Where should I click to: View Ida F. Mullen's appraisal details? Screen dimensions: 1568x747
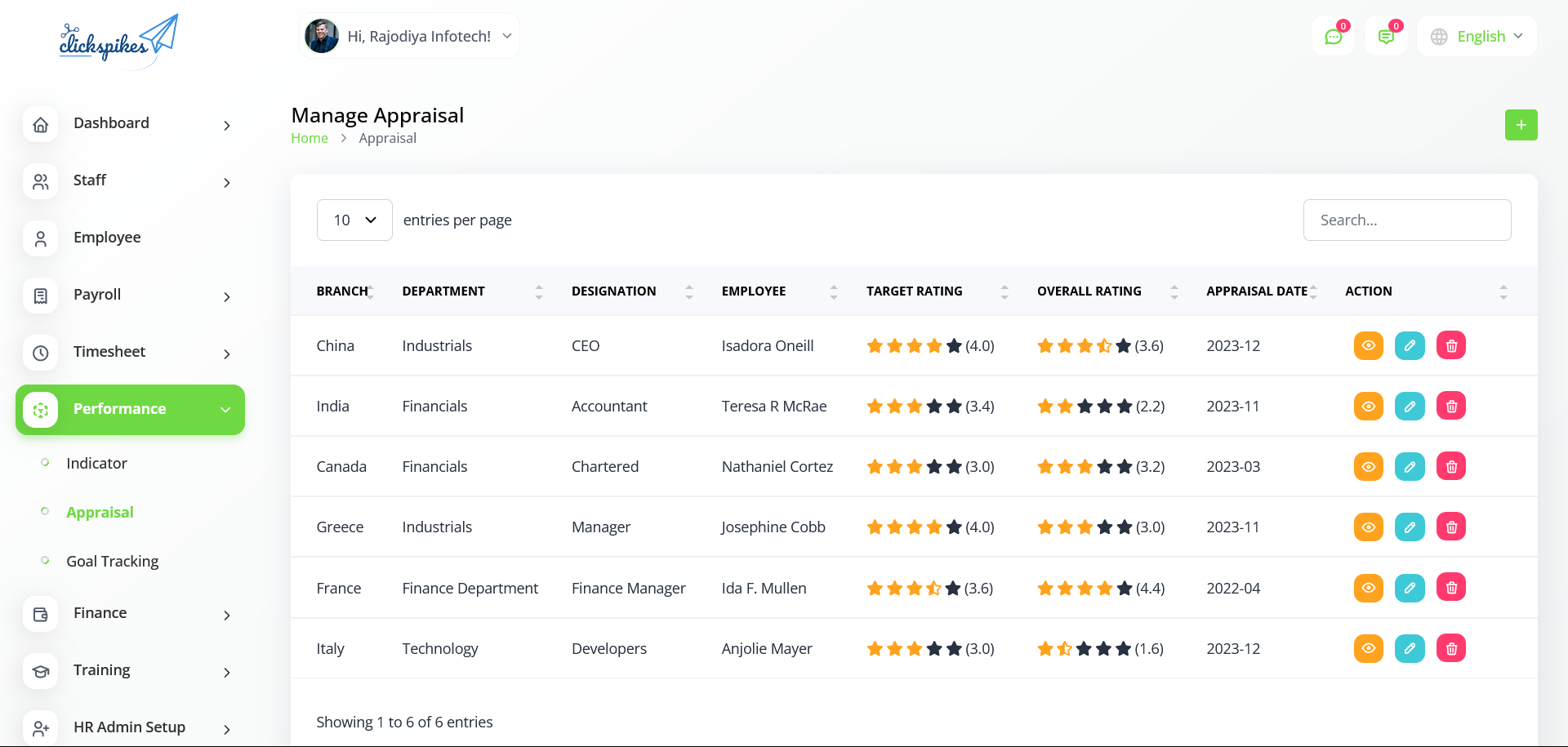point(1368,588)
